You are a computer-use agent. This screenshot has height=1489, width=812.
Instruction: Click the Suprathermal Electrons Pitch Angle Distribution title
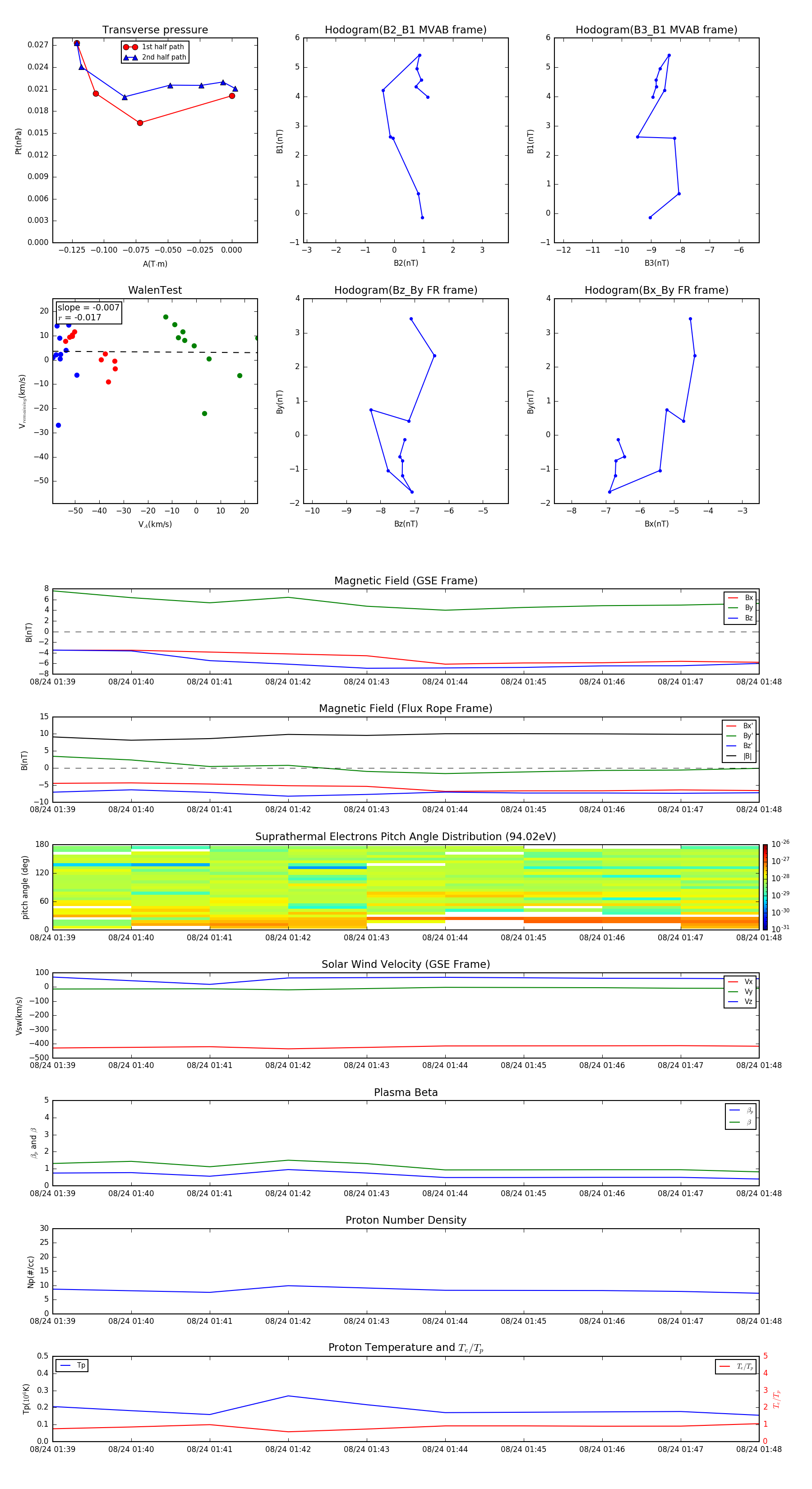coord(406,837)
